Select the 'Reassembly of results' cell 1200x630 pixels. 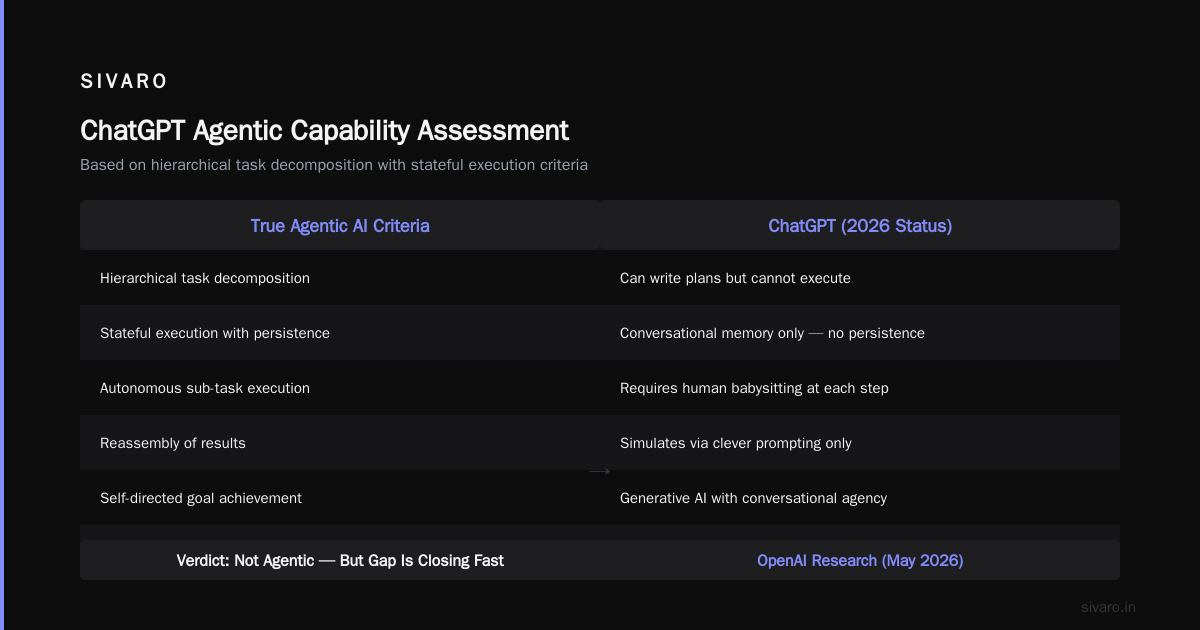tap(340, 443)
